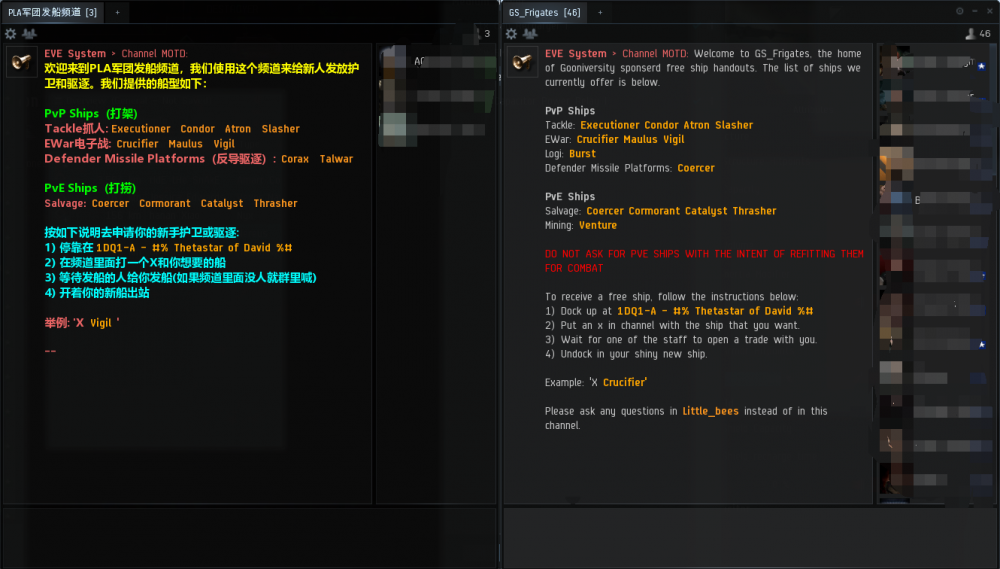Open Thrasher link in PLA军团发船频道 chat
This screenshot has height=569, width=1000.
[276, 203]
